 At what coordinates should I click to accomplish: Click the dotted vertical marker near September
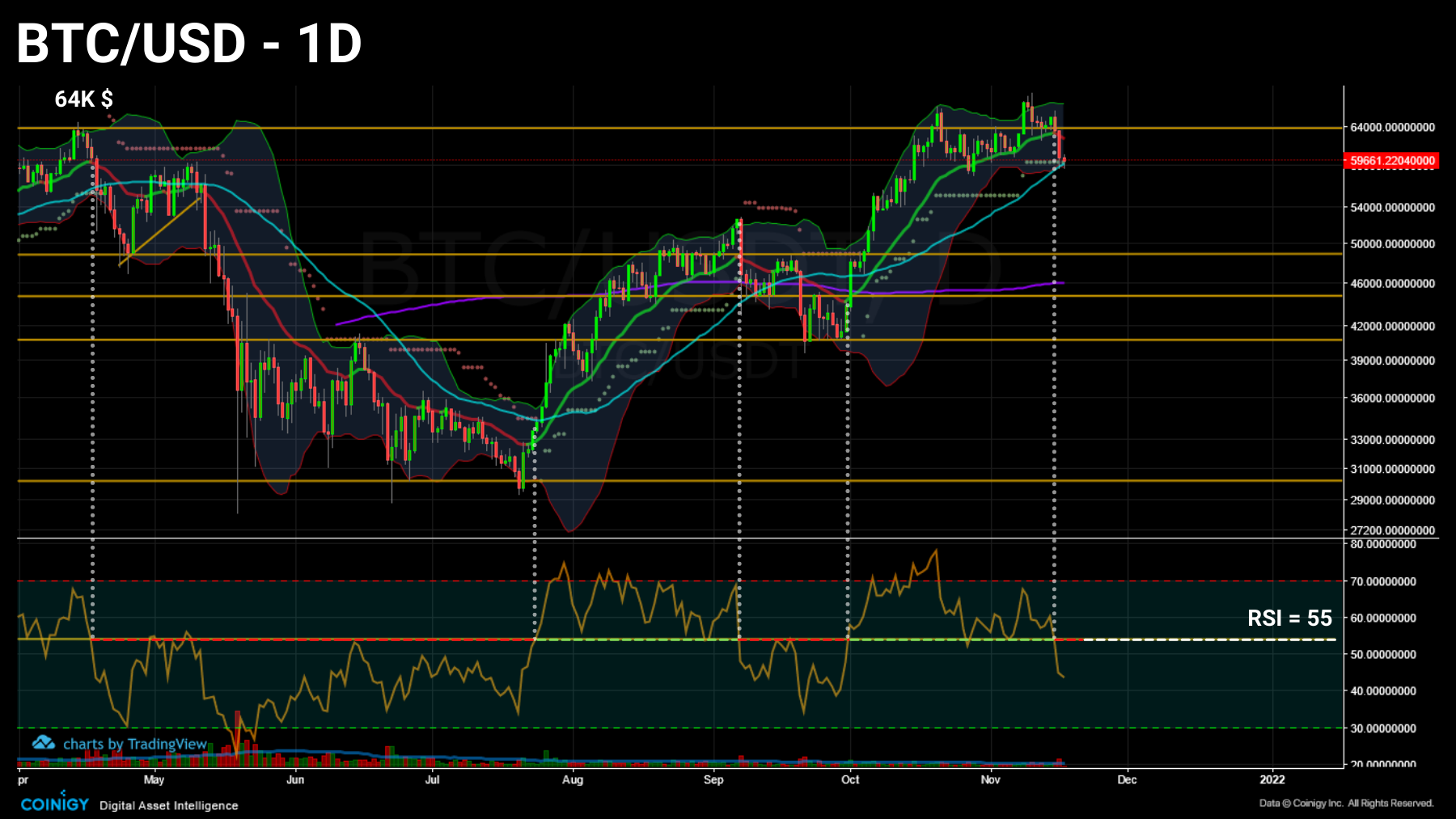pos(739,404)
